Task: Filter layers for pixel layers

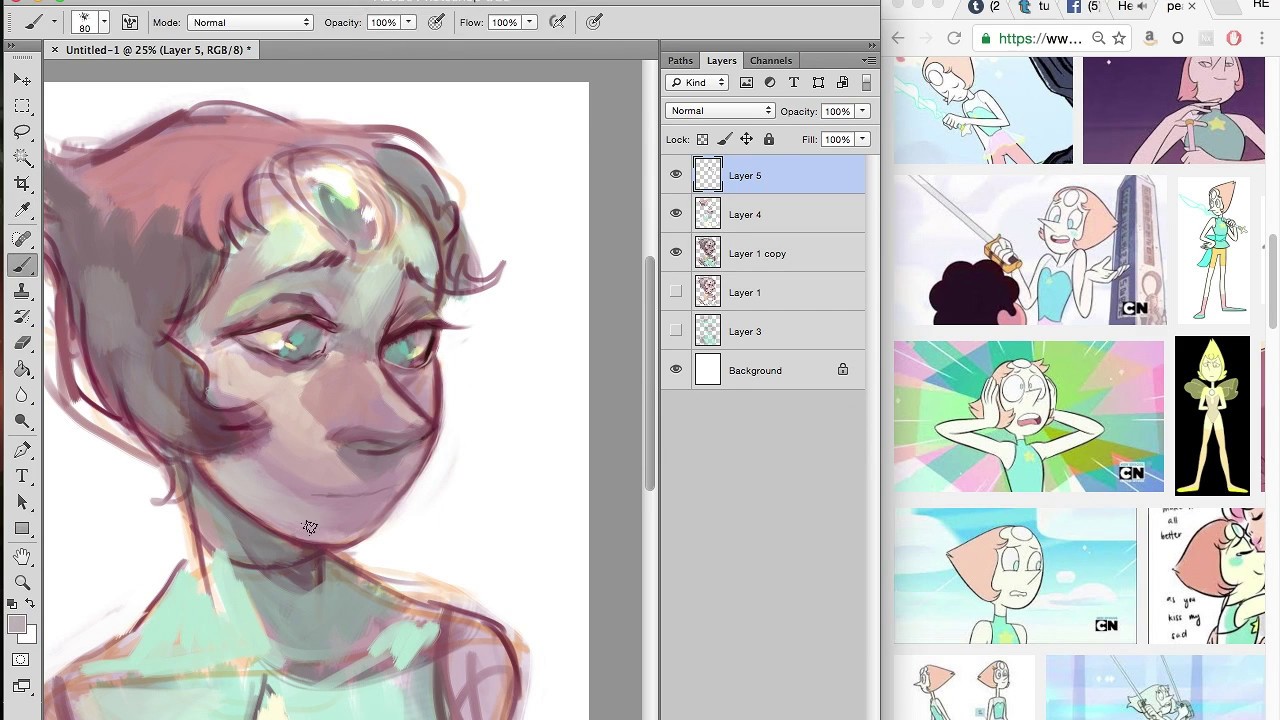Action: click(747, 83)
